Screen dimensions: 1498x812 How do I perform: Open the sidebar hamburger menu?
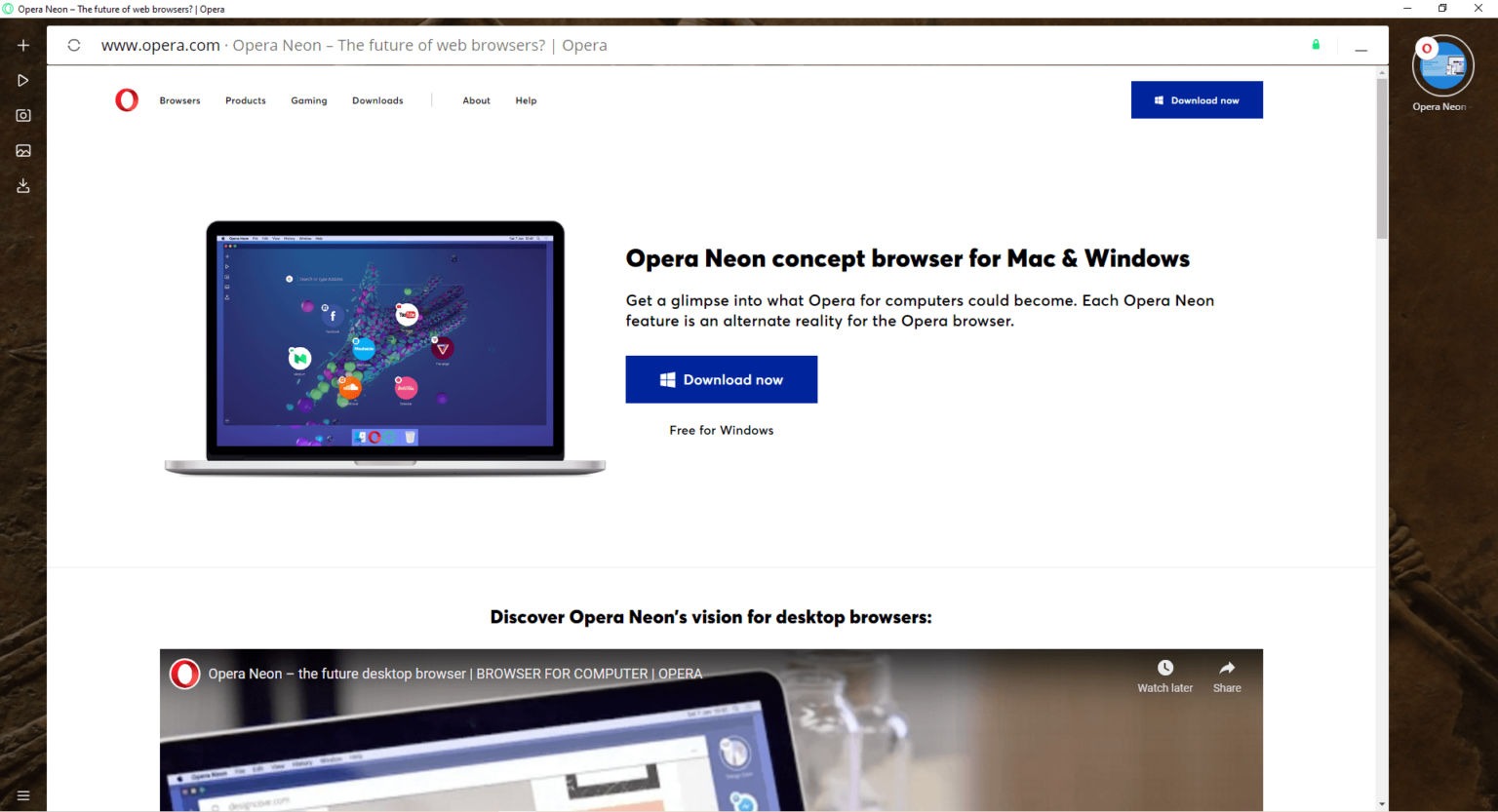pos(22,795)
